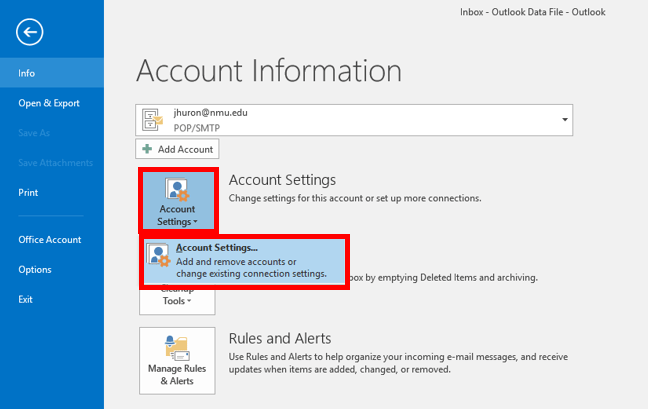Click the back arrow circle icon
Image resolution: width=648 pixels, height=409 pixels.
(x=31, y=33)
